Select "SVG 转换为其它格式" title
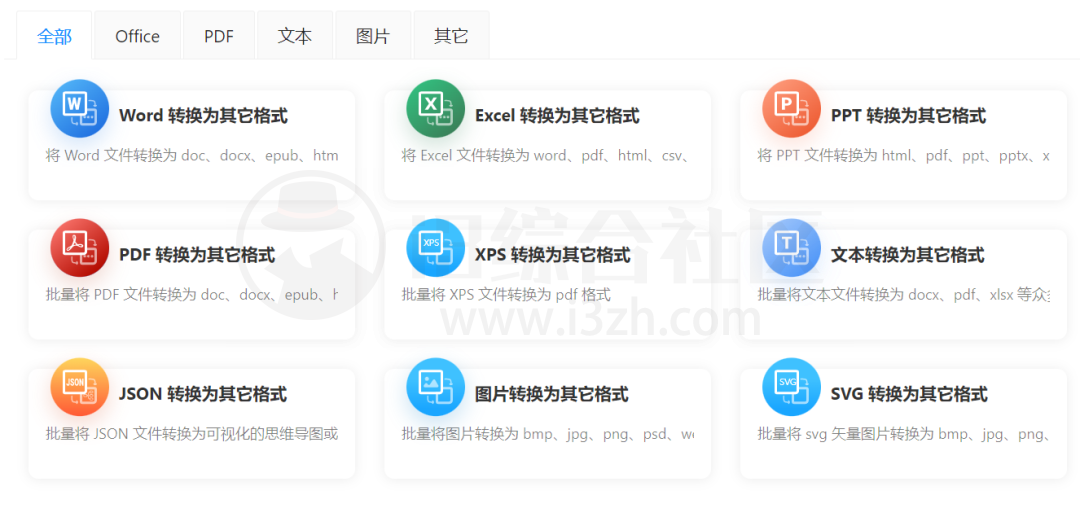 point(909,394)
